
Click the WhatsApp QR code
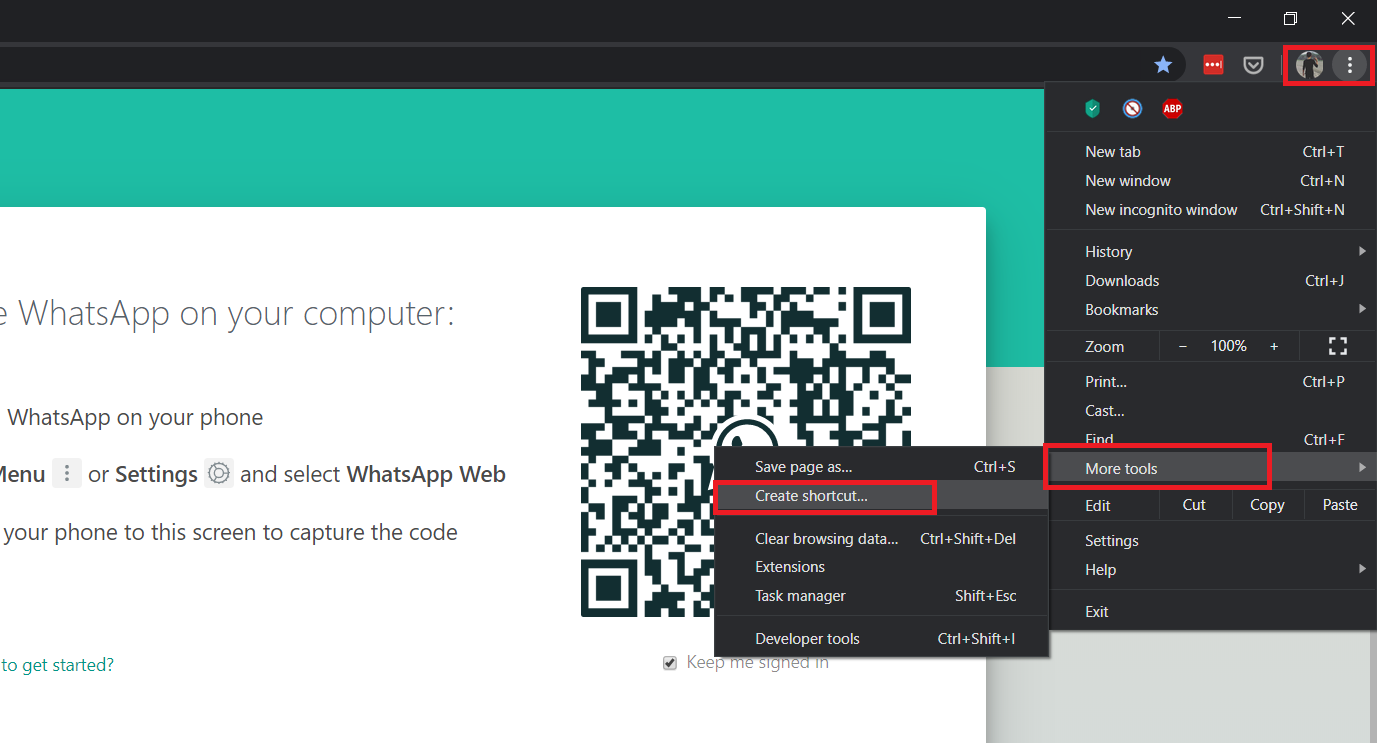[x=746, y=452]
